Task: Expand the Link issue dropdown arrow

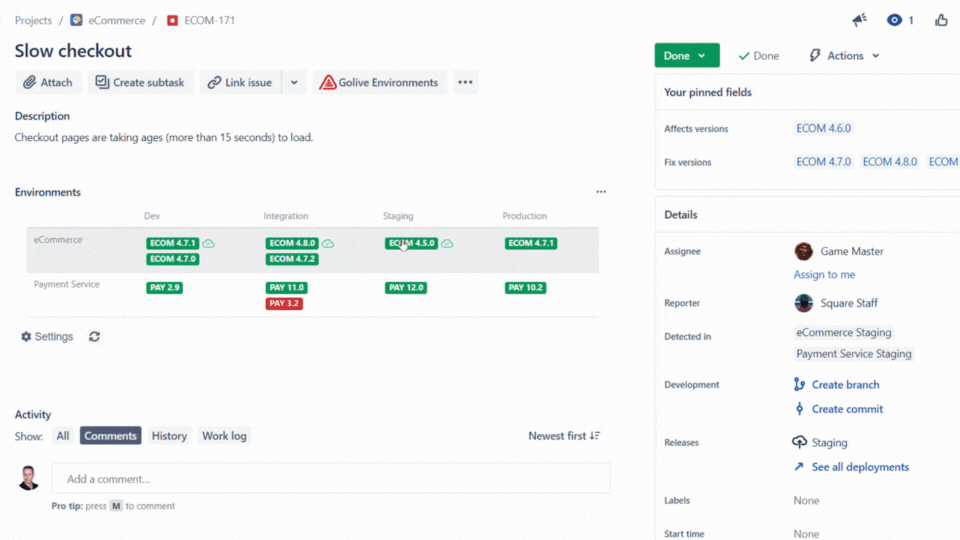Action: [x=294, y=83]
